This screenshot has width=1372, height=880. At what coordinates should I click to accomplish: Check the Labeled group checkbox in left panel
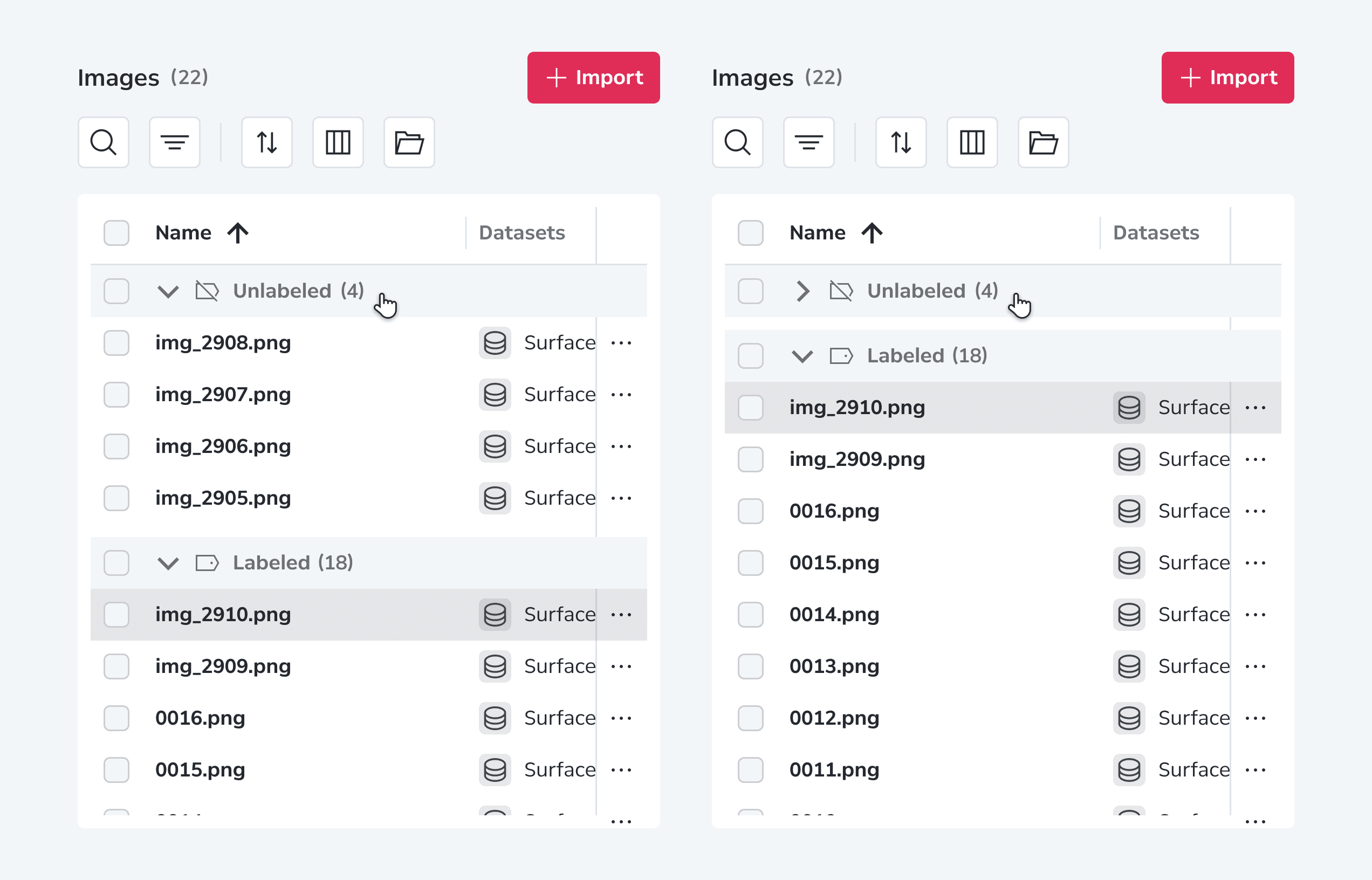point(116,563)
